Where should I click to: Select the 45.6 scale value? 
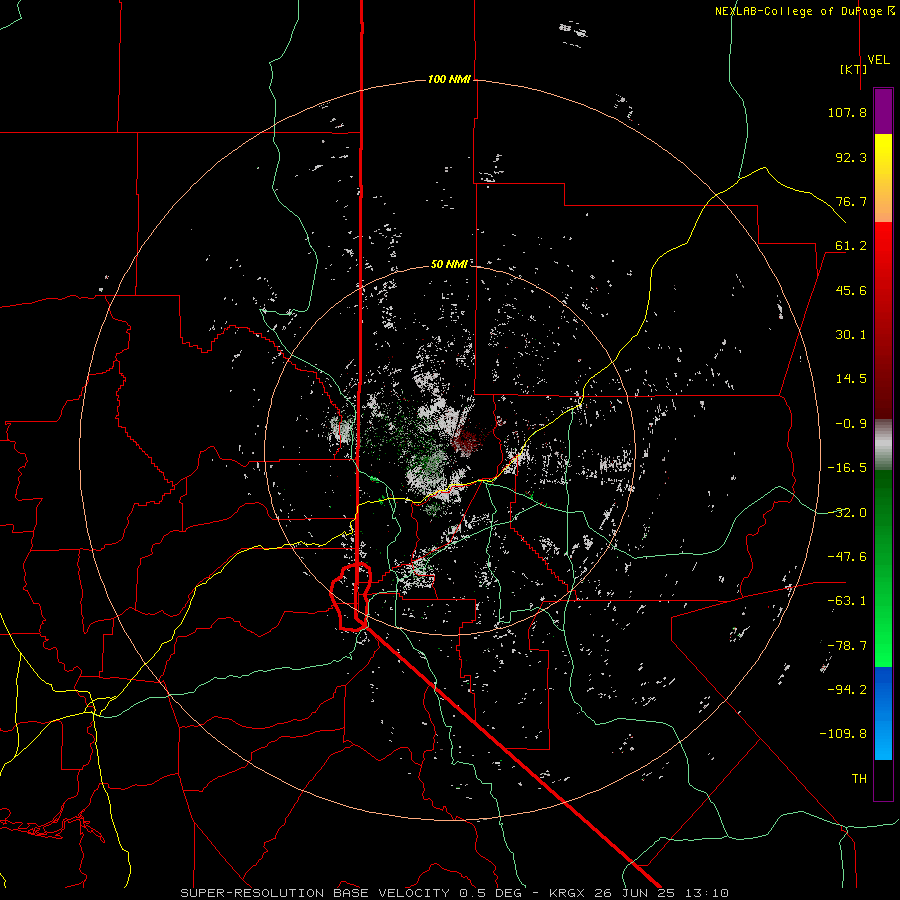[x=851, y=290]
